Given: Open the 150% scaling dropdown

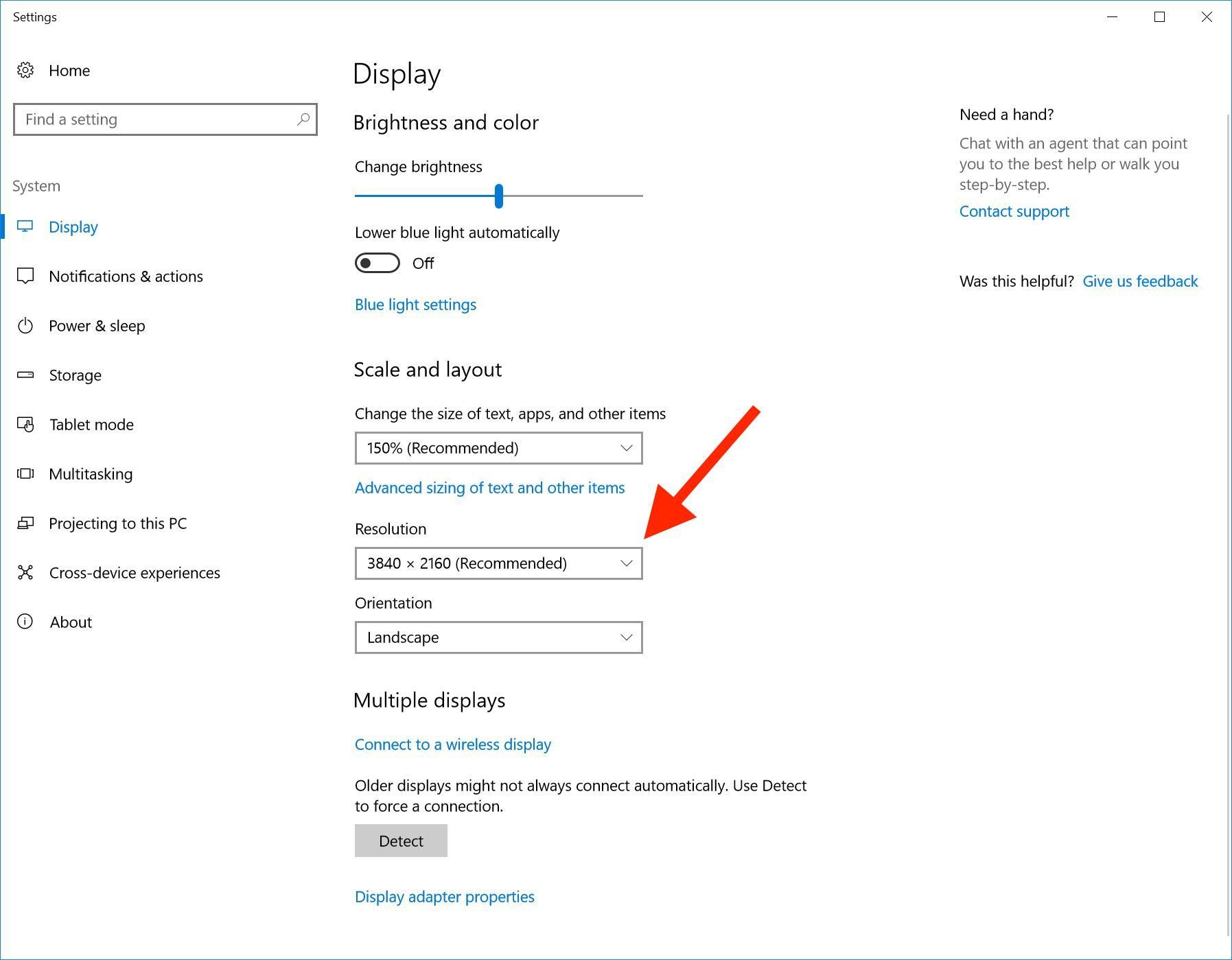Looking at the screenshot, I should click(498, 448).
